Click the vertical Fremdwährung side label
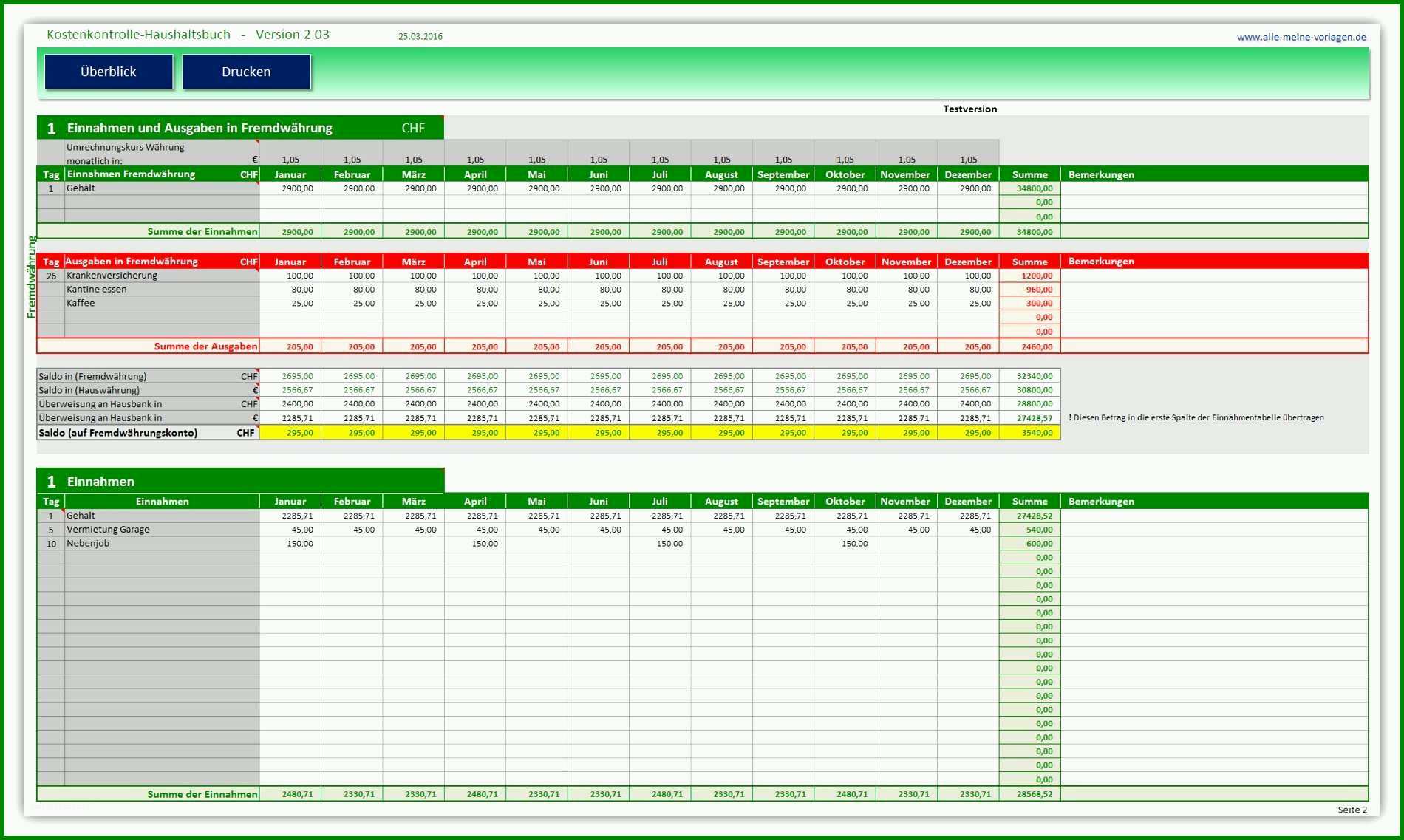This screenshot has width=1404, height=840. [x=31, y=276]
